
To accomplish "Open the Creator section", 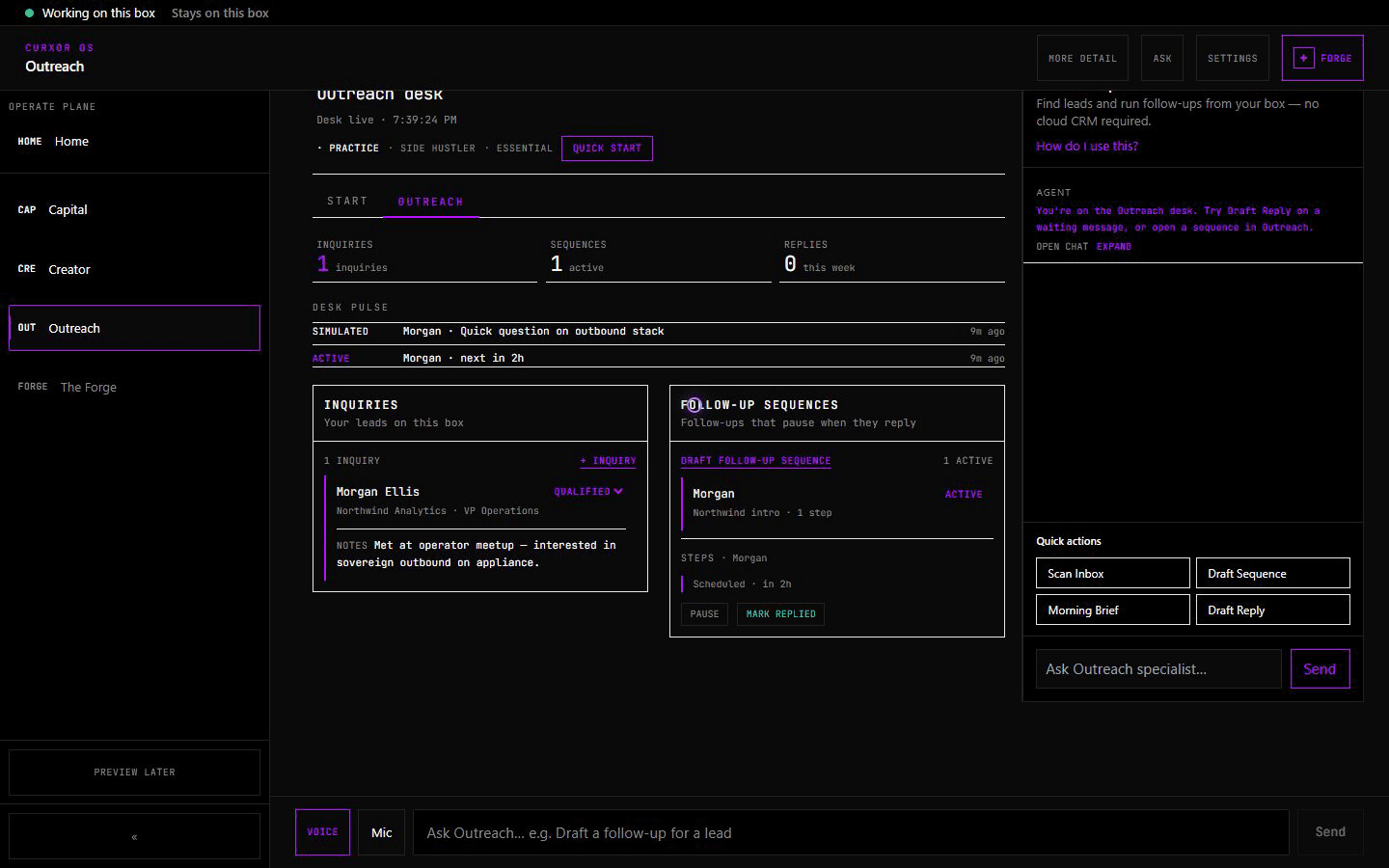I will pos(134,269).
